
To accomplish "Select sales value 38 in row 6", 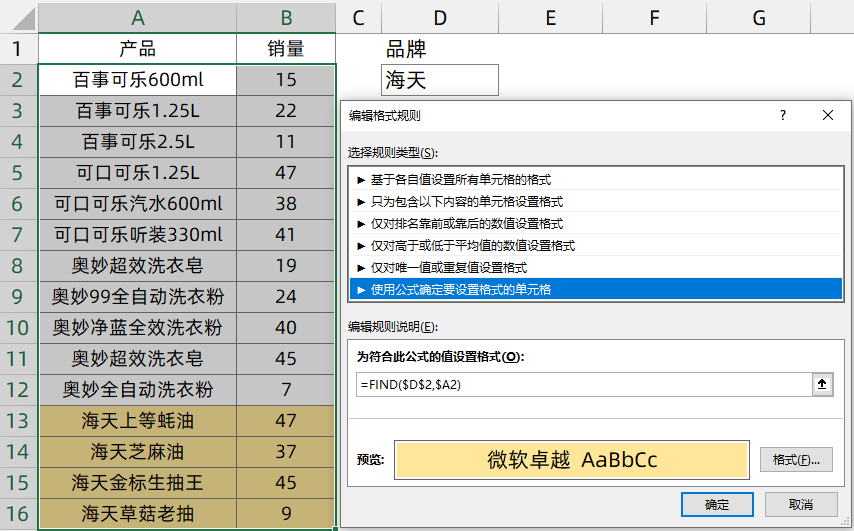I will click(286, 204).
